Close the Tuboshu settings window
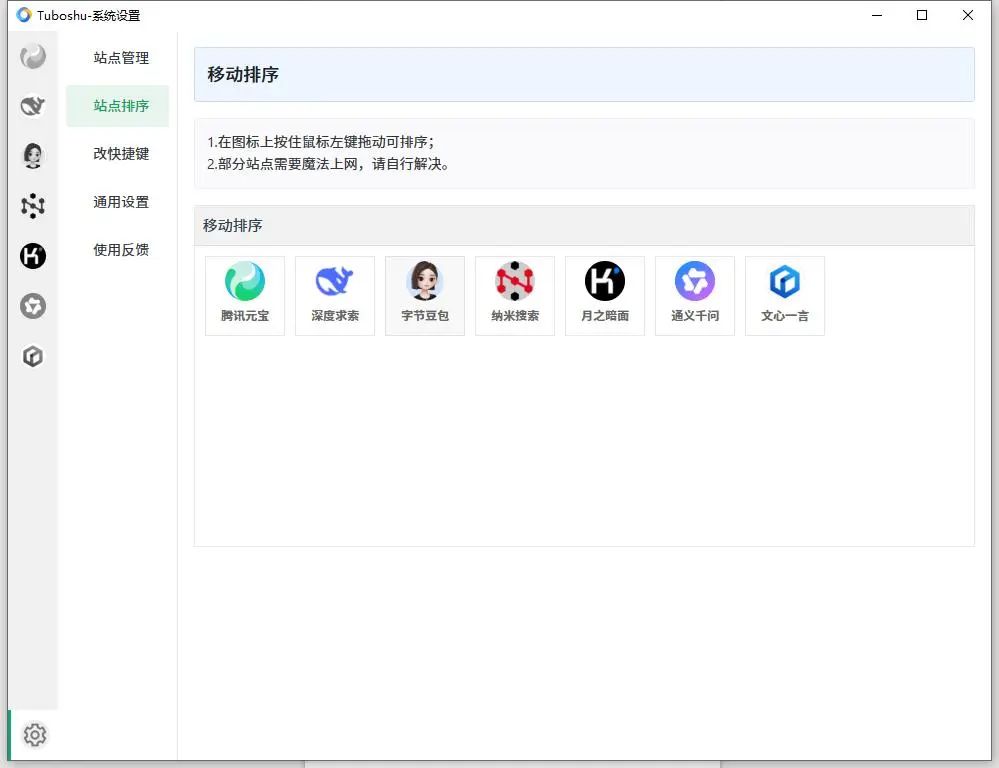This screenshot has height=768, width=999. (968, 15)
